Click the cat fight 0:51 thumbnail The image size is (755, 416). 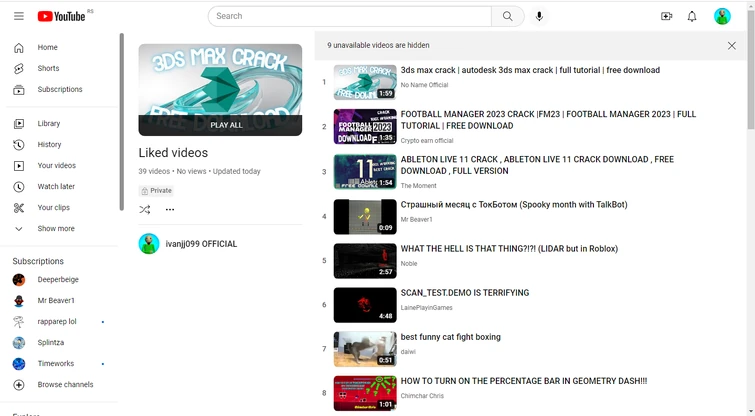pos(365,349)
